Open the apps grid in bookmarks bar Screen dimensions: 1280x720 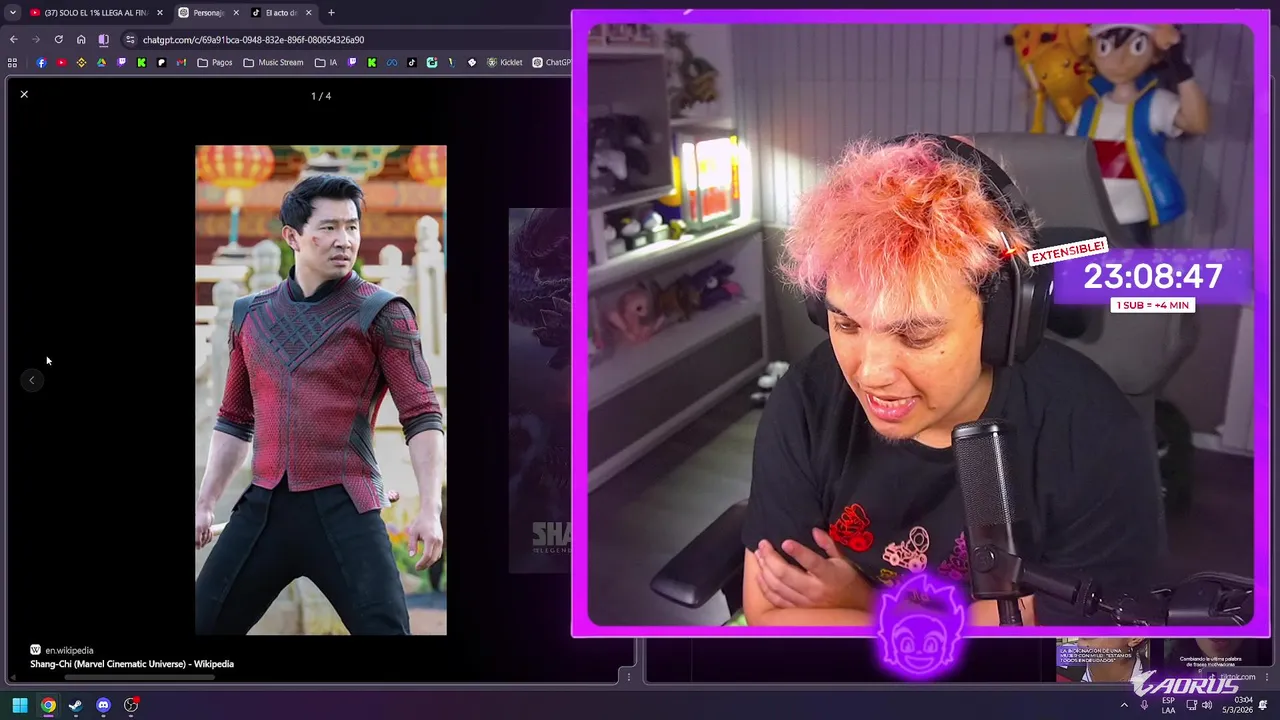(x=12, y=62)
